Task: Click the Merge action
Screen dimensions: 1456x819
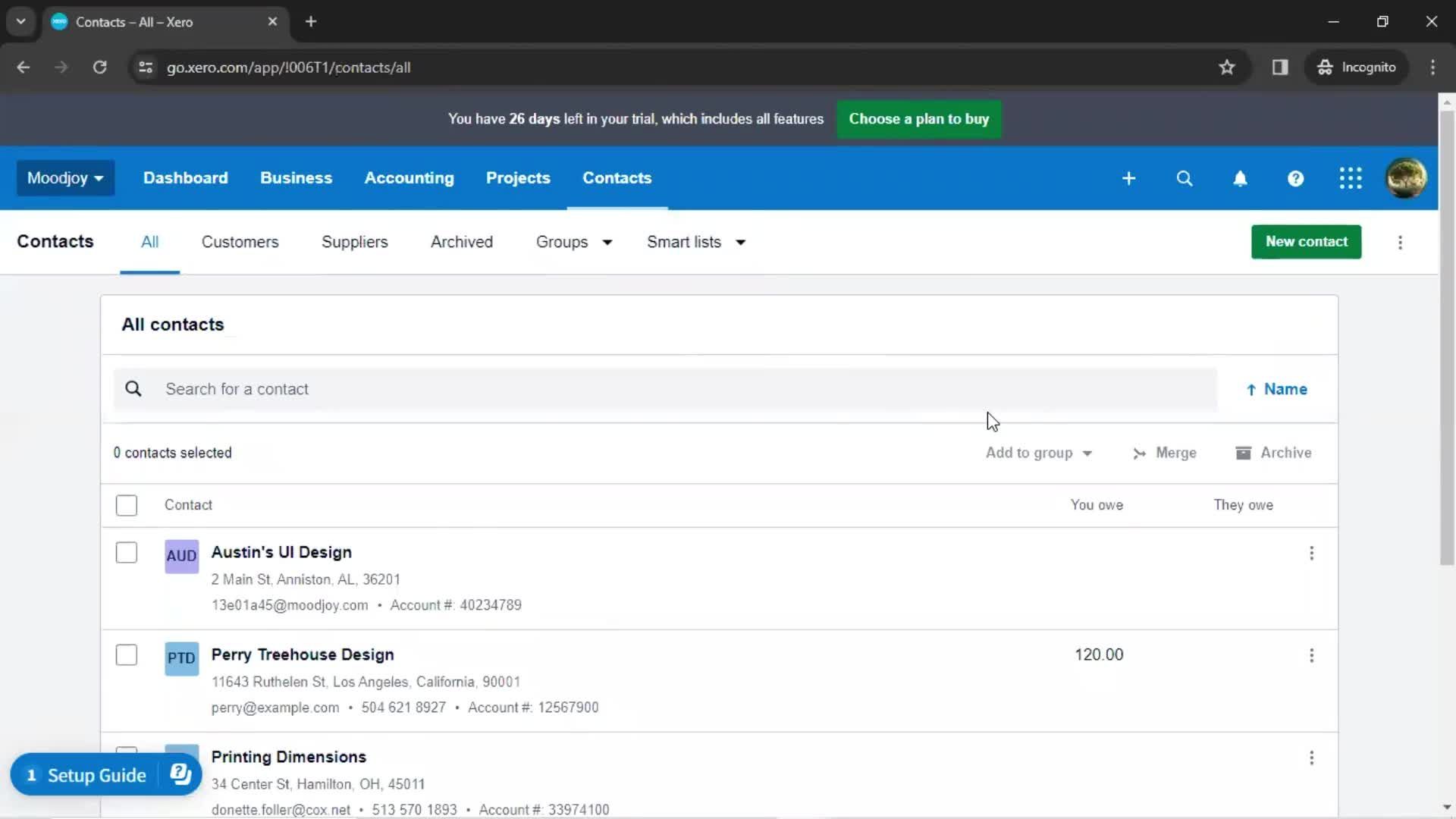Action: (1164, 453)
